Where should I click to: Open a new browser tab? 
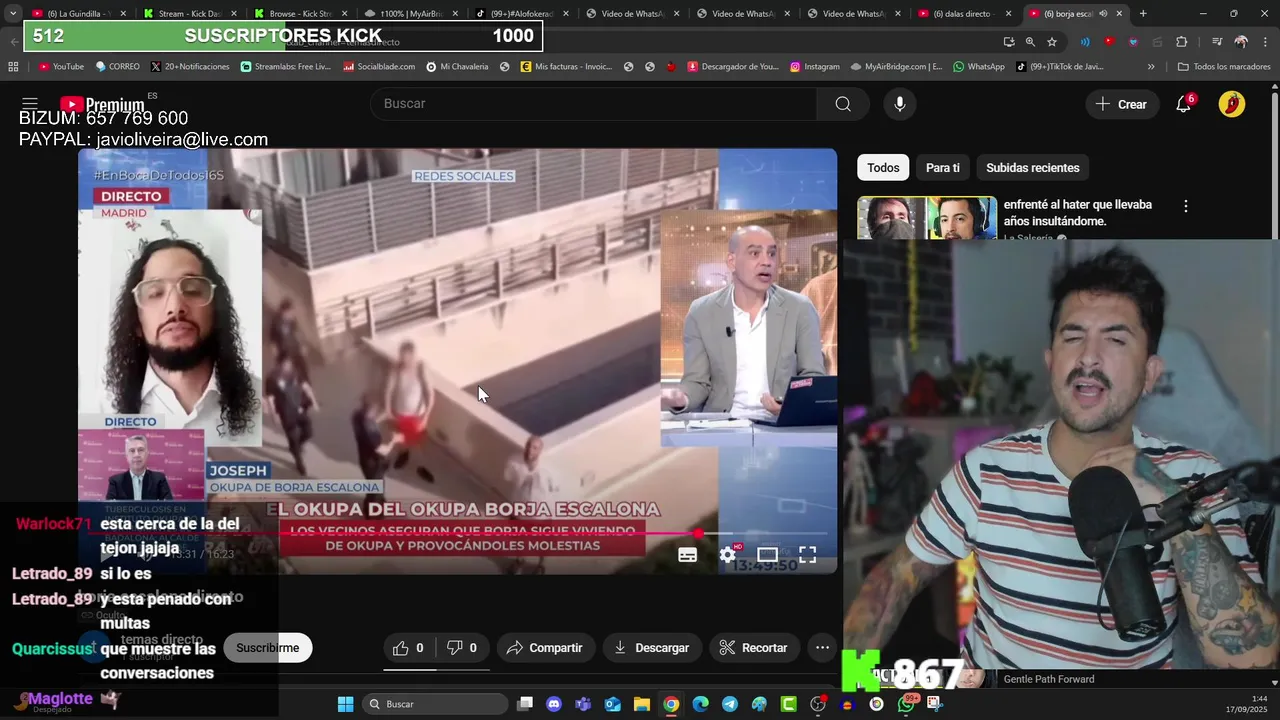(x=1143, y=14)
